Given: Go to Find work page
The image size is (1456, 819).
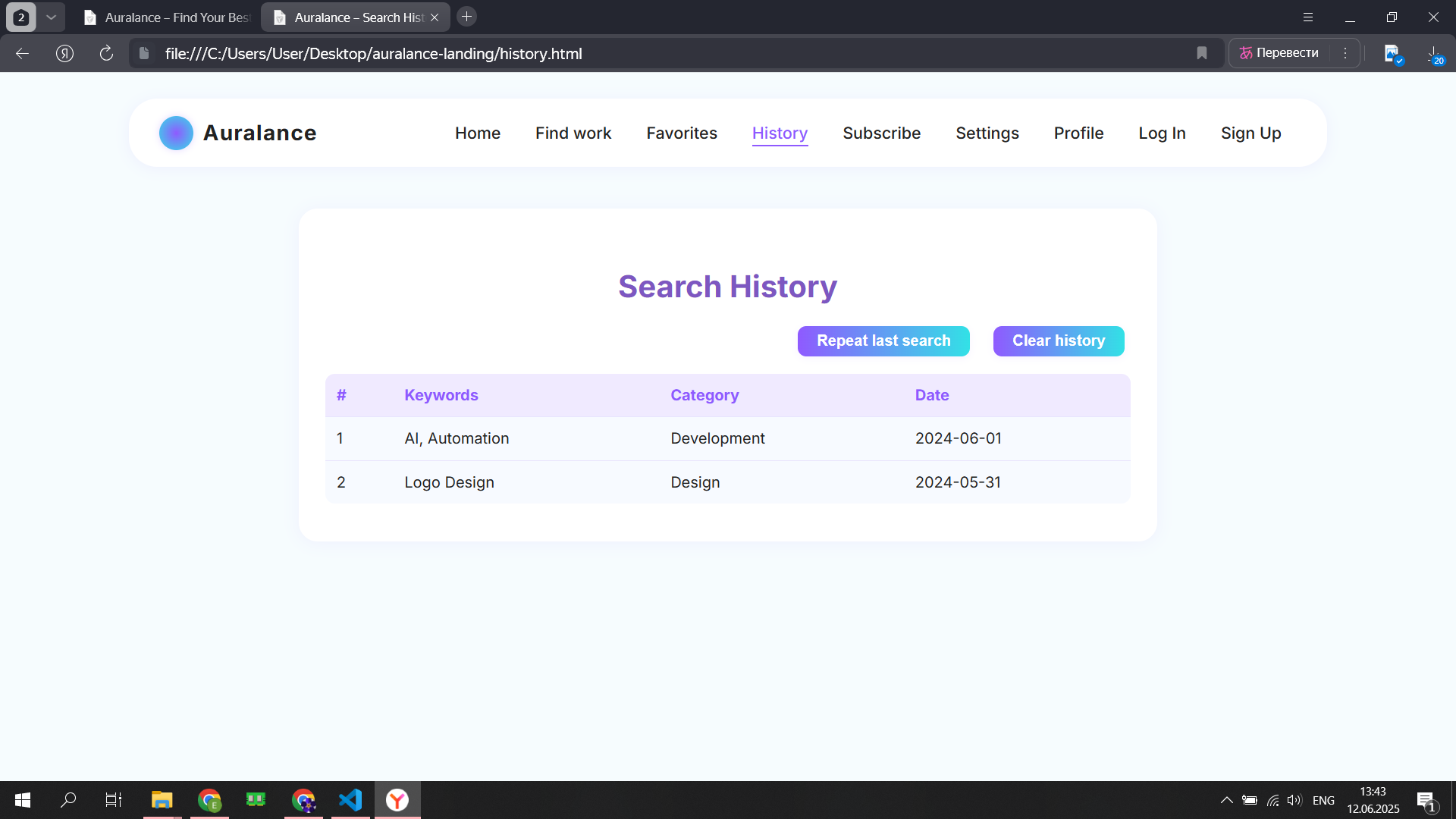Looking at the screenshot, I should click(x=573, y=133).
